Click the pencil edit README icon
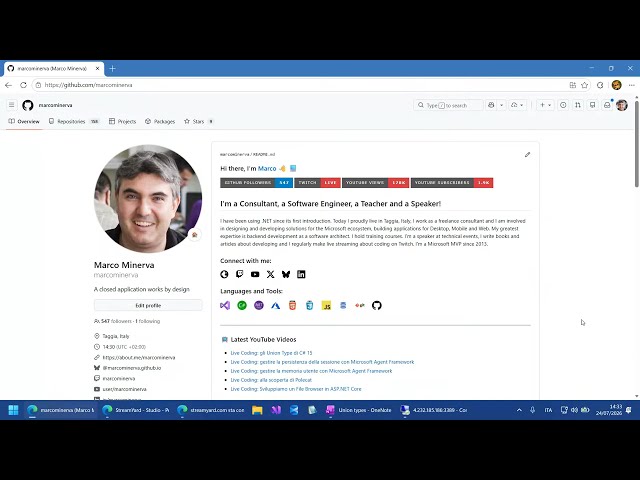 (x=527, y=155)
